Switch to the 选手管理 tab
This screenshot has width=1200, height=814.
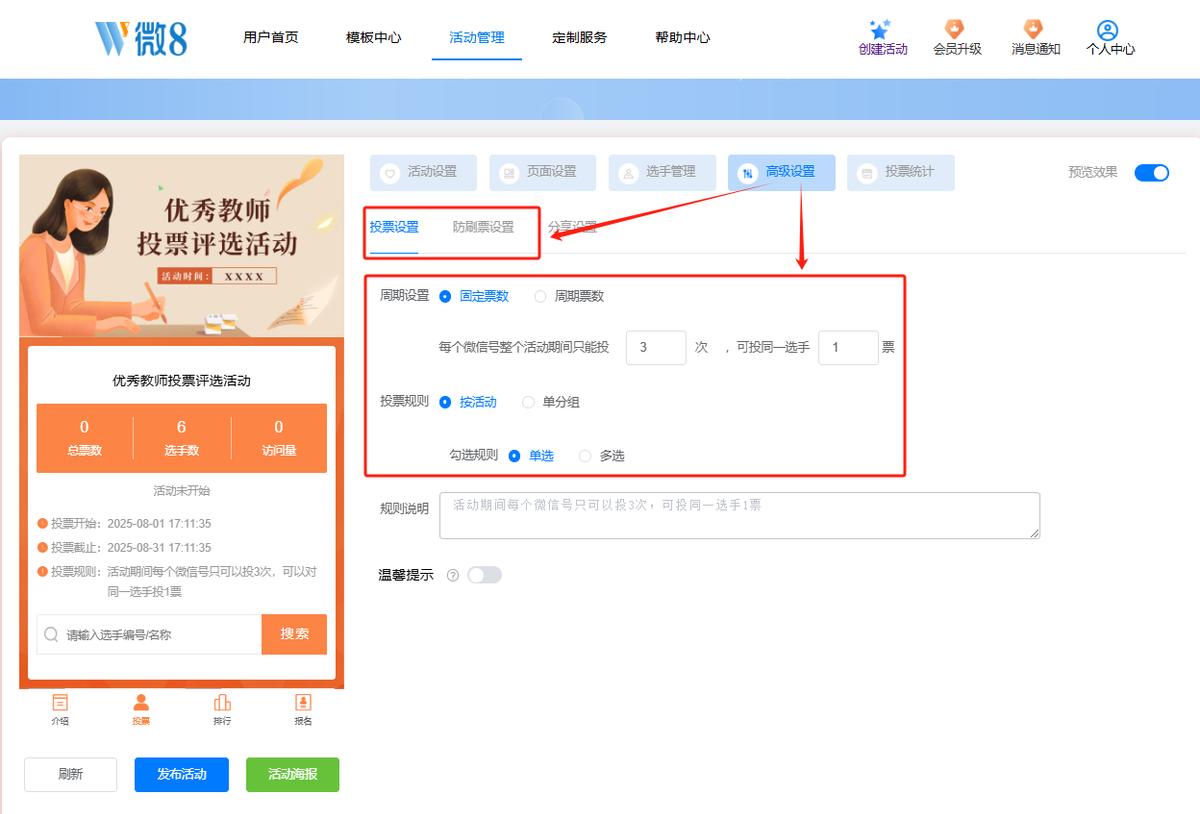[x=661, y=172]
